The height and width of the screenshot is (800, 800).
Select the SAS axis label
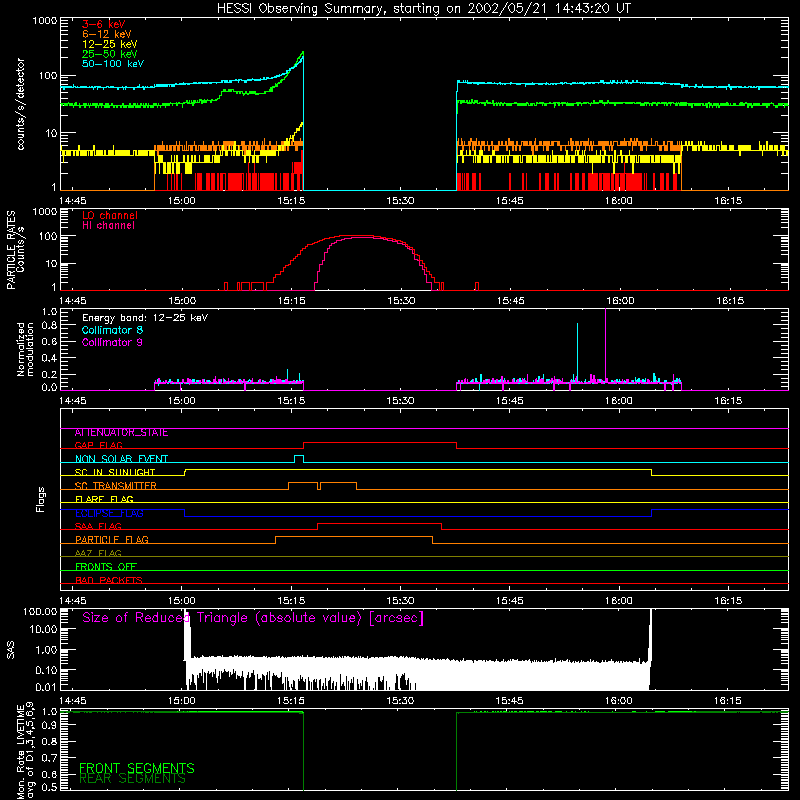(10, 650)
